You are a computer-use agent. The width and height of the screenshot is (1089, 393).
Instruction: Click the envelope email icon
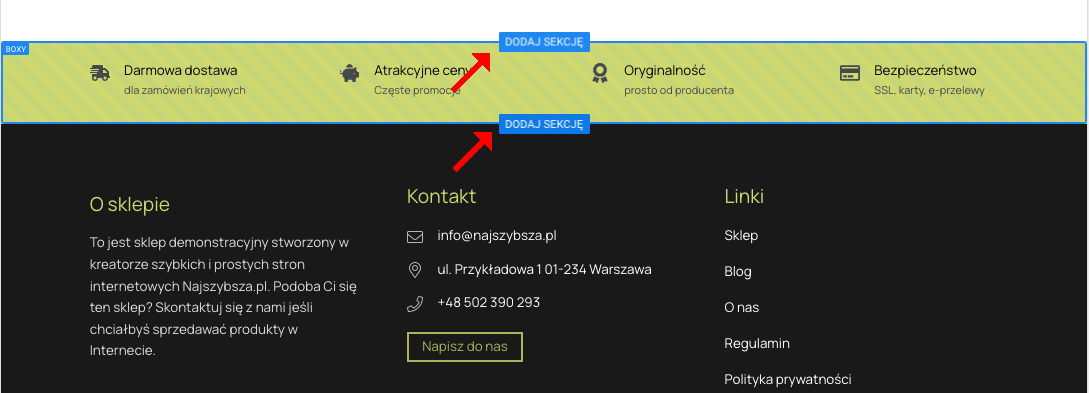click(415, 237)
